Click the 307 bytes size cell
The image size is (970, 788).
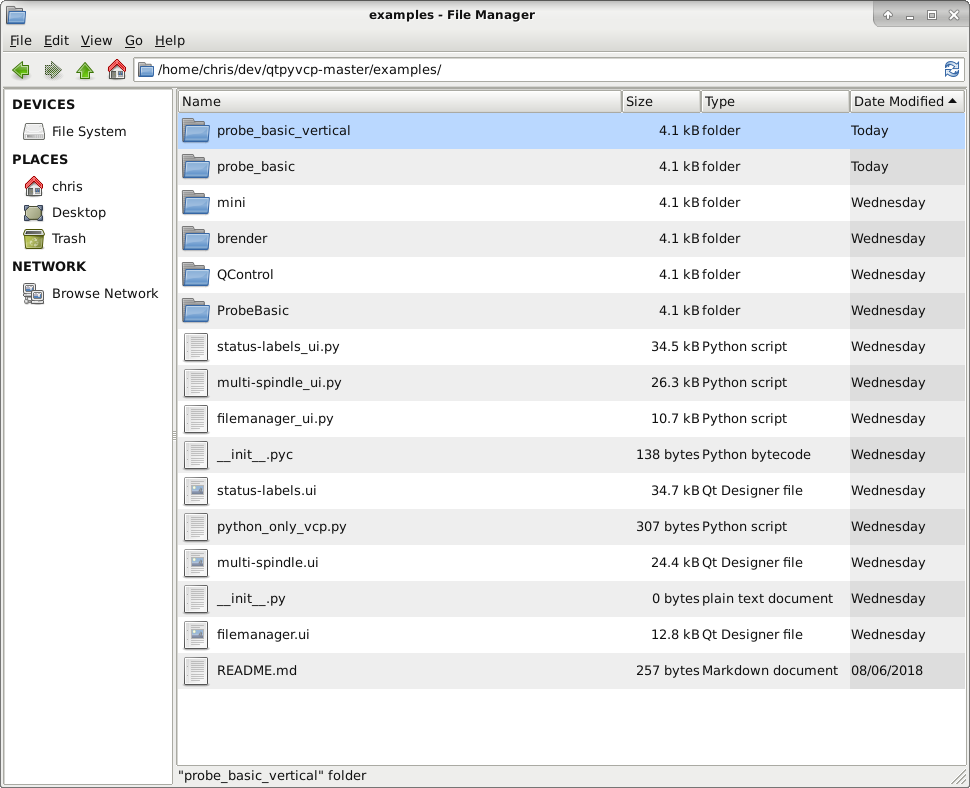click(667, 526)
